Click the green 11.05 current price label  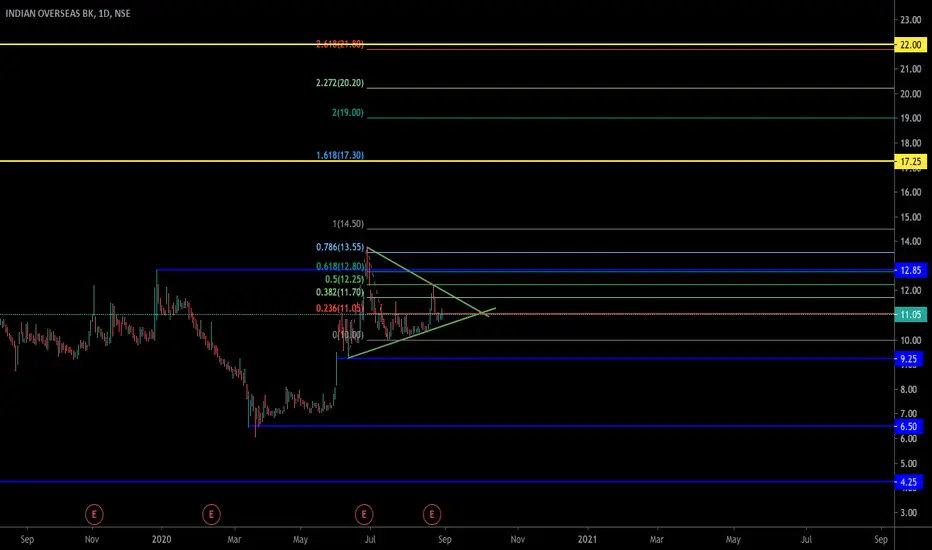910,315
